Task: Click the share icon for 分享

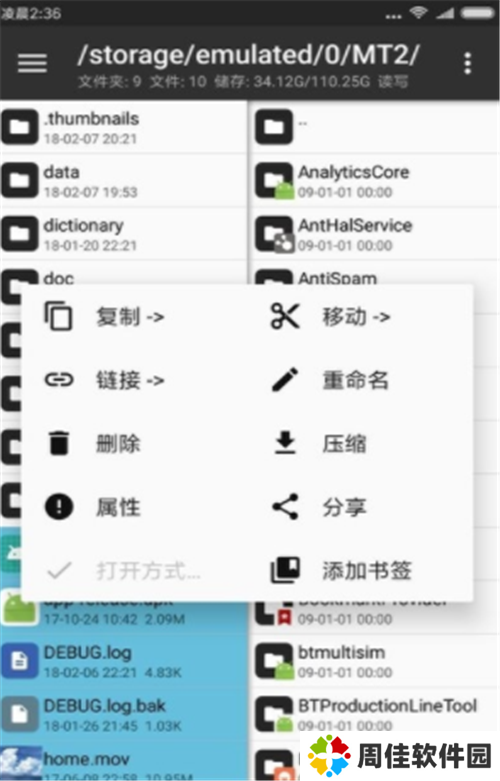Action: point(285,507)
